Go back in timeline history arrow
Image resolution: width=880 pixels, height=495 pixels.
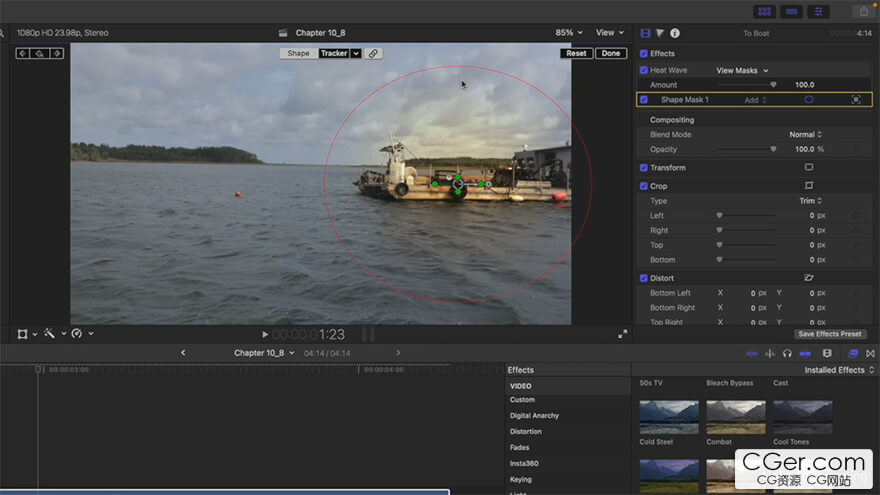183,353
